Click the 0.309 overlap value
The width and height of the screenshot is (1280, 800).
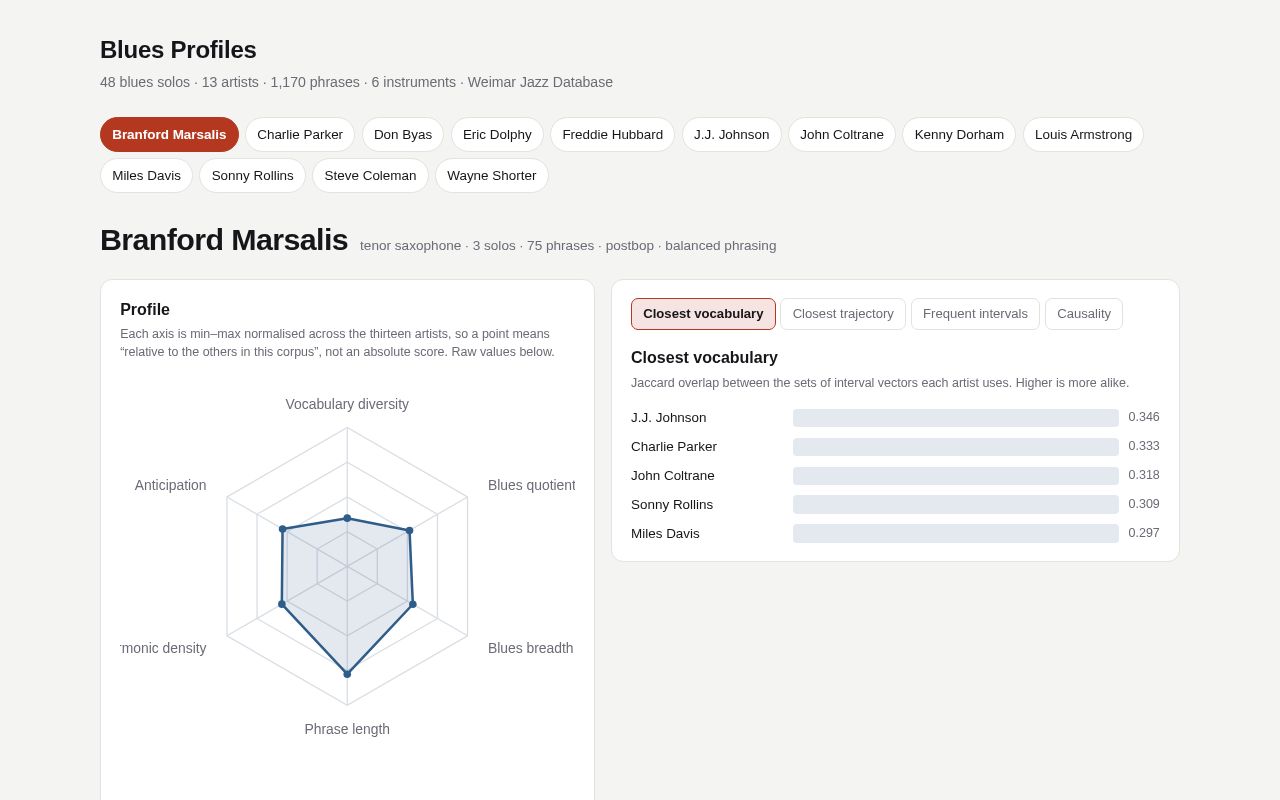(1144, 504)
